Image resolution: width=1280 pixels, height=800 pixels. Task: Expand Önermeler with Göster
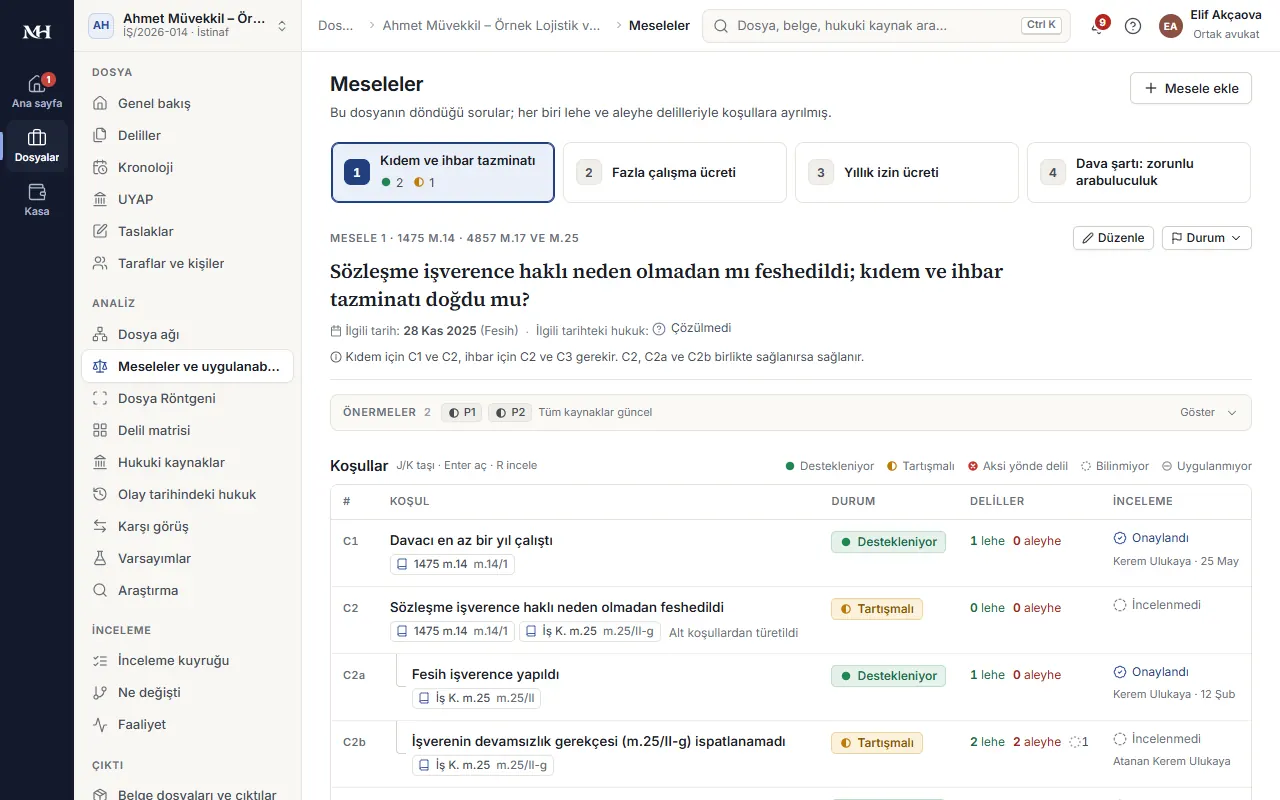click(x=1209, y=412)
